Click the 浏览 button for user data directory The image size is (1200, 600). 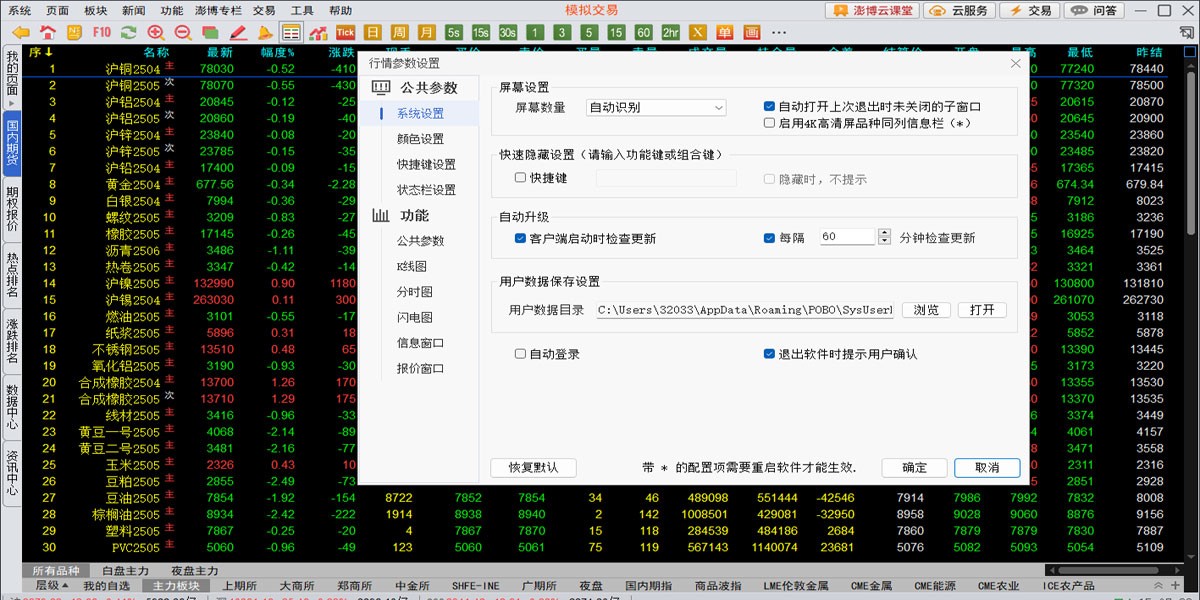point(926,310)
